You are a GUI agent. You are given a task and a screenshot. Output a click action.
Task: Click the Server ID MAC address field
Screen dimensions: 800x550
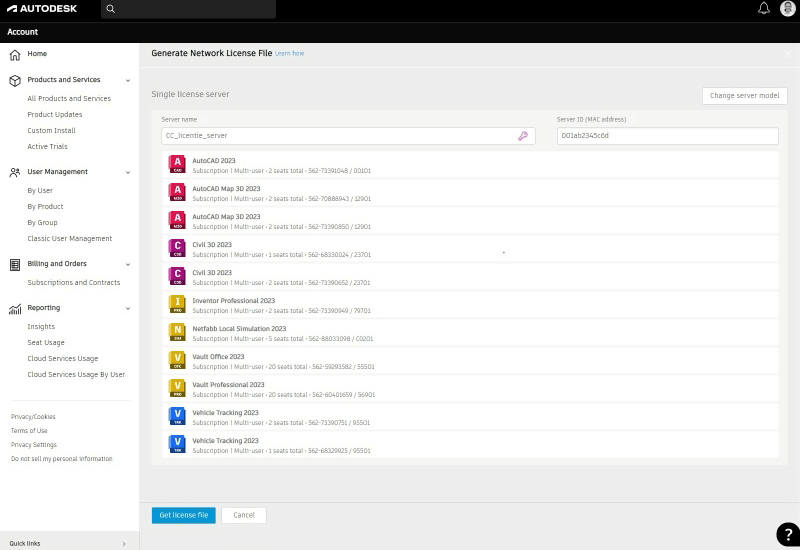point(667,136)
